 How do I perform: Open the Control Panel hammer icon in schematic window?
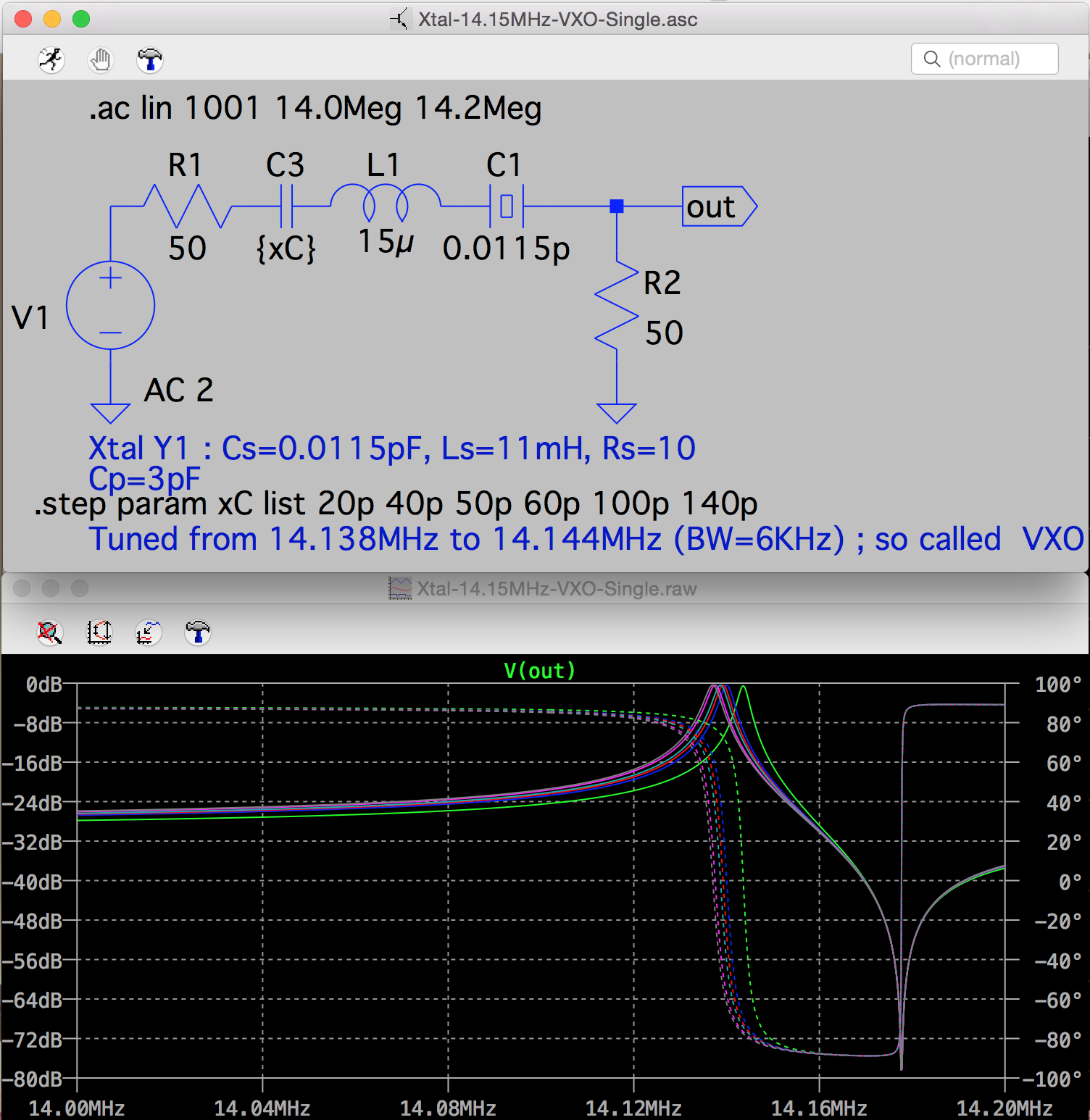[150, 59]
